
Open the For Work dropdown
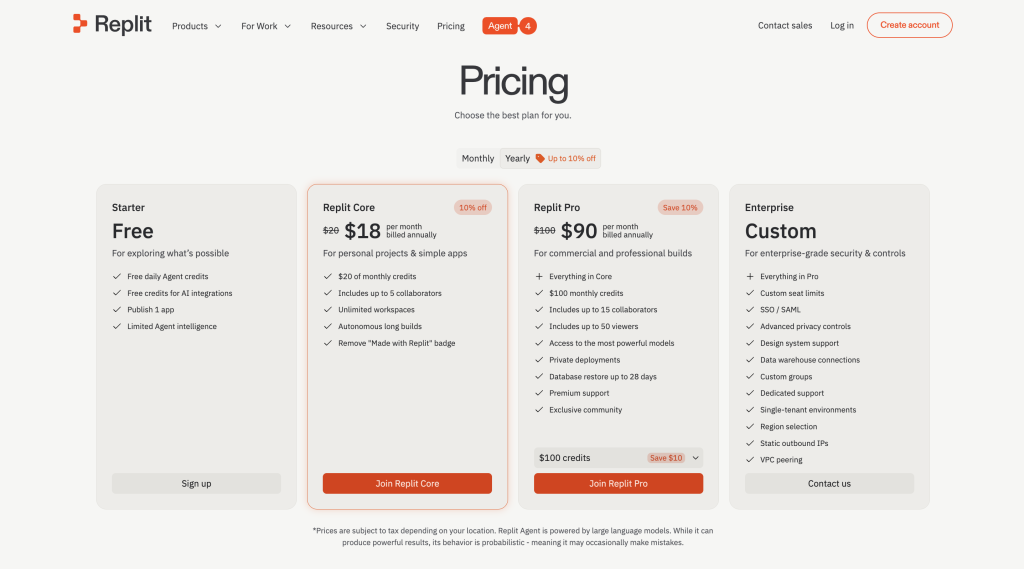tap(266, 26)
